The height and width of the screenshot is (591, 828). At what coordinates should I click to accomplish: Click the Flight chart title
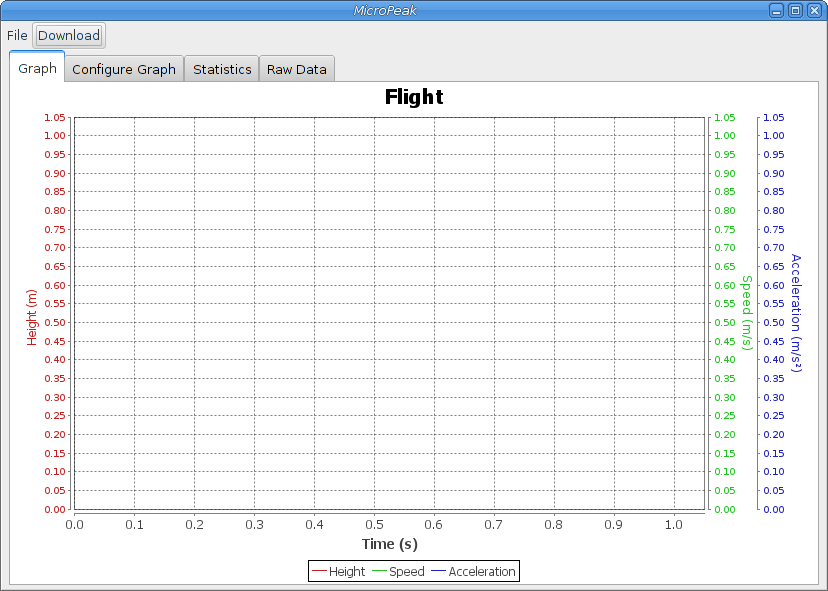pyautogui.click(x=414, y=97)
